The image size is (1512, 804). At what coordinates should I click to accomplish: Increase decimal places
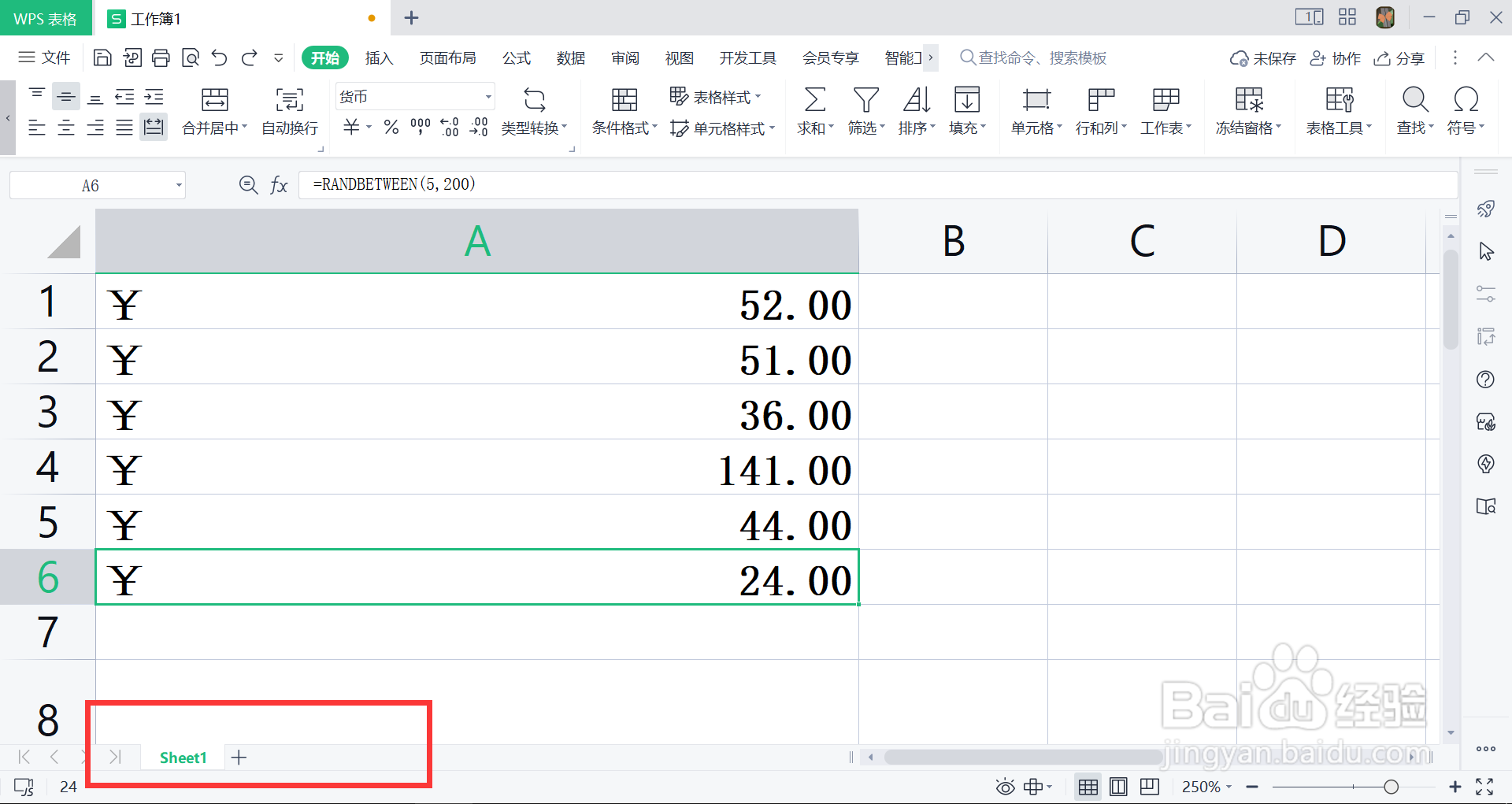(x=450, y=127)
